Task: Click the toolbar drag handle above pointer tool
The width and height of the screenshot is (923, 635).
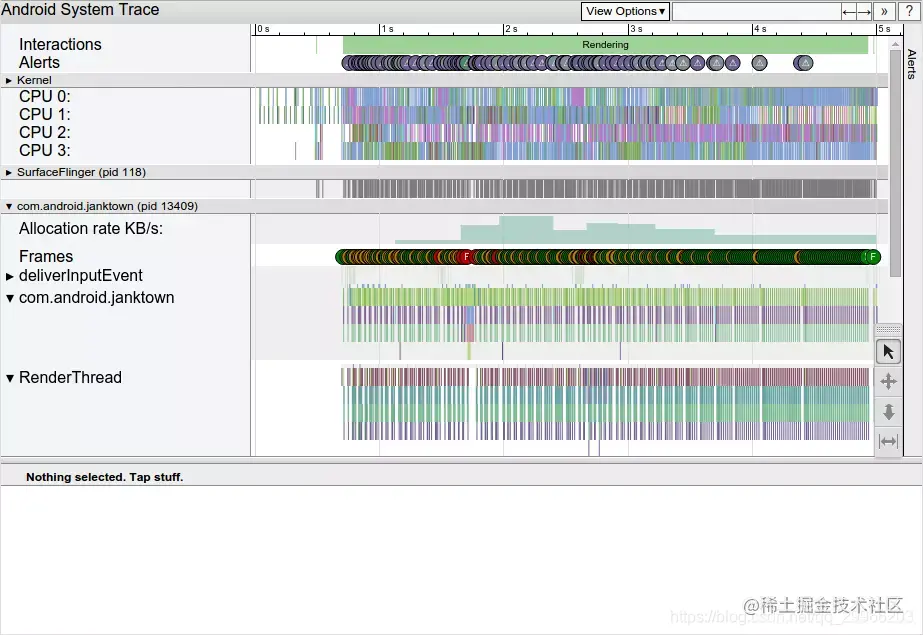Action: point(888,329)
